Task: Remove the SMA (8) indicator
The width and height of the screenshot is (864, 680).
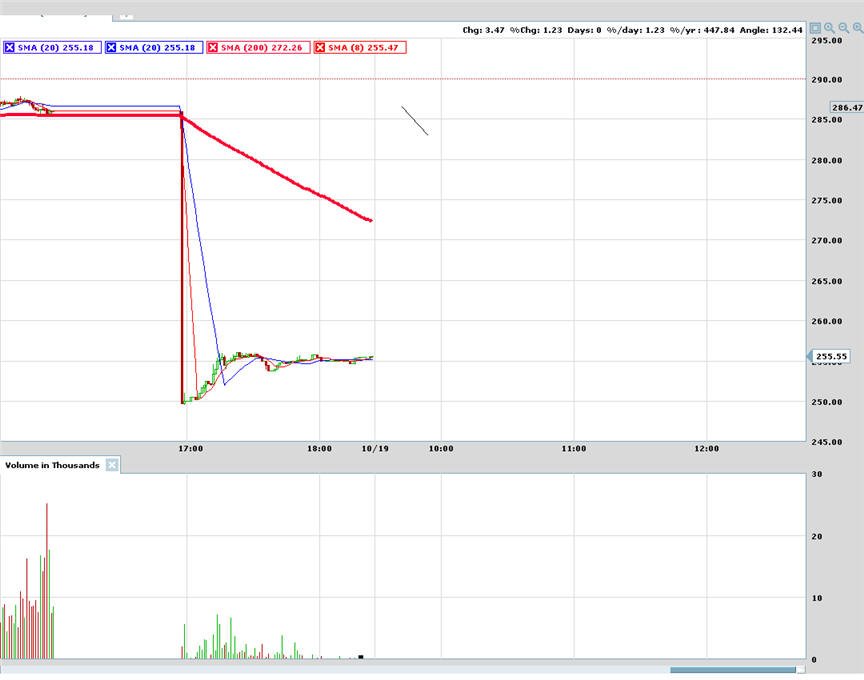Action: click(320, 48)
